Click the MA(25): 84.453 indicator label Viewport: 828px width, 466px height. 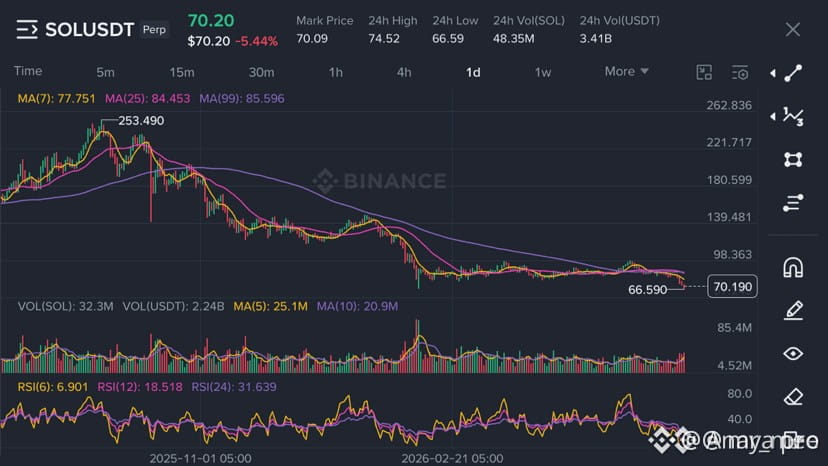147,98
